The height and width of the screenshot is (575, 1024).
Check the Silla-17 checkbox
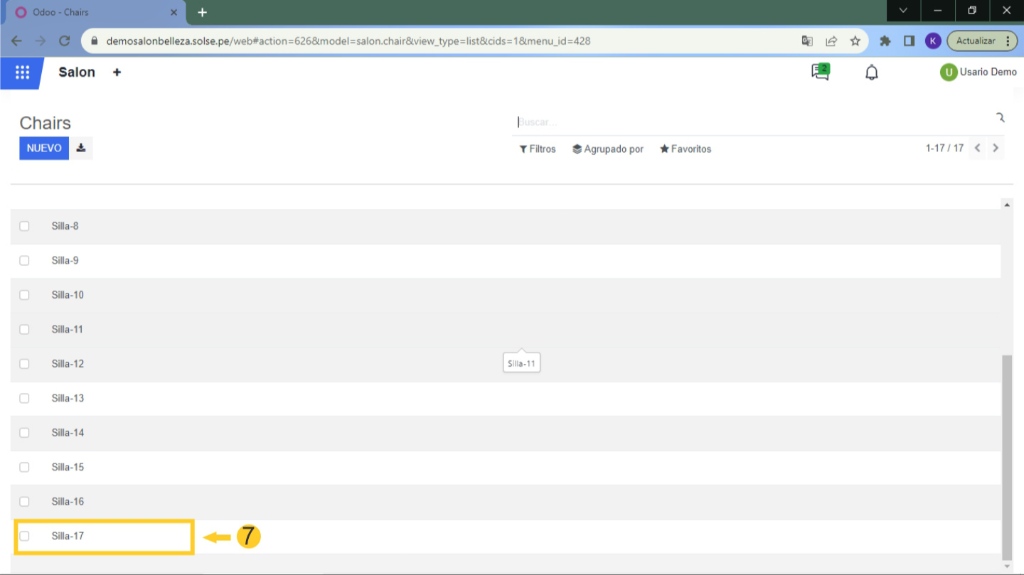pos(25,536)
